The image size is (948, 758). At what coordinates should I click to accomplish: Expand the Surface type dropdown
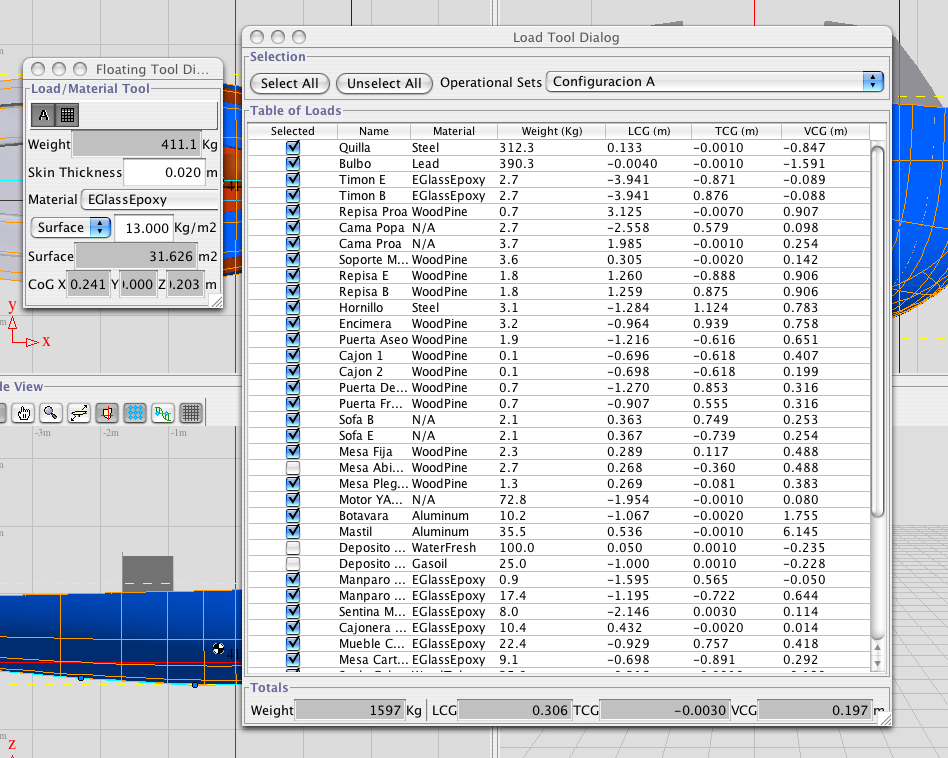pos(71,228)
